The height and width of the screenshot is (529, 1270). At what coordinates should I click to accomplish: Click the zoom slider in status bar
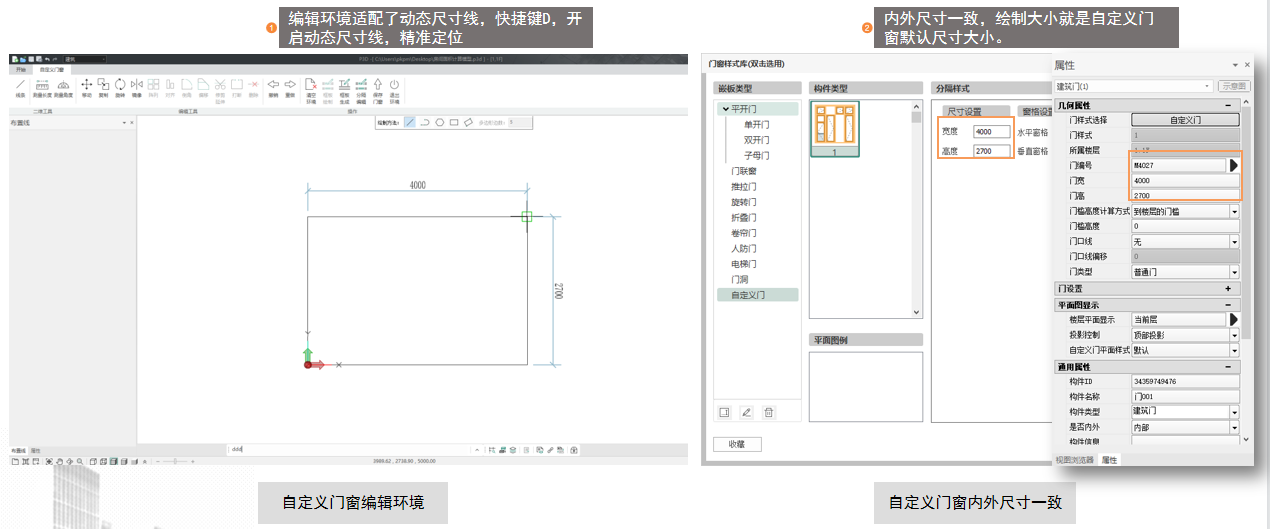tap(175, 460)
